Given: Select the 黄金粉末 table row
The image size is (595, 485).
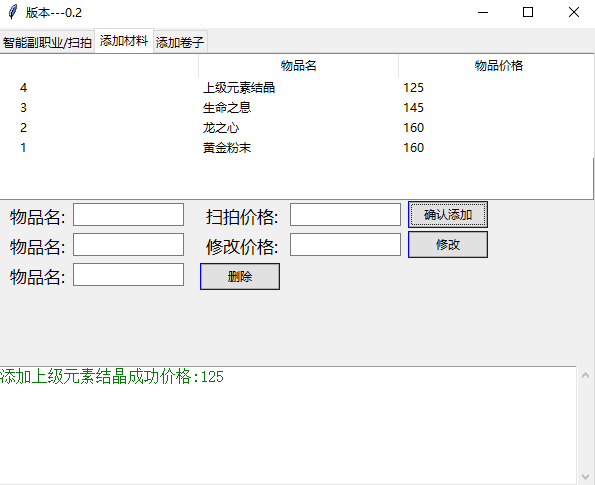Looking at the screenshot, I should click(297, 148).
